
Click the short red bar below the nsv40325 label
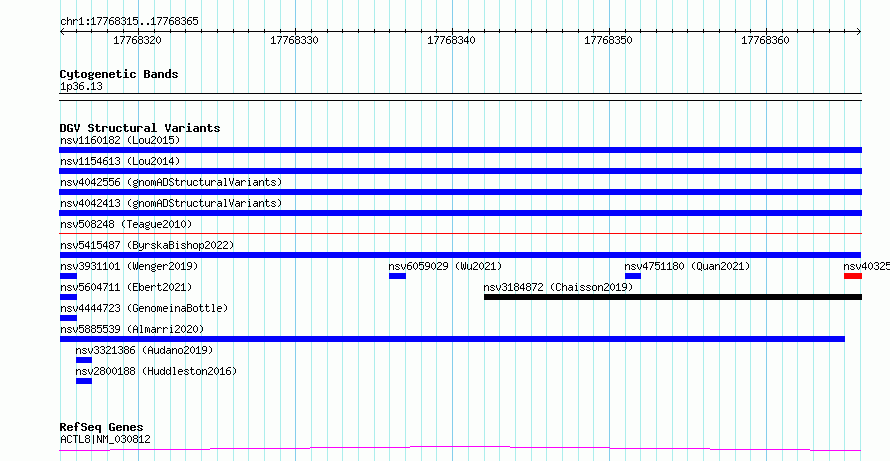(853, 276)
